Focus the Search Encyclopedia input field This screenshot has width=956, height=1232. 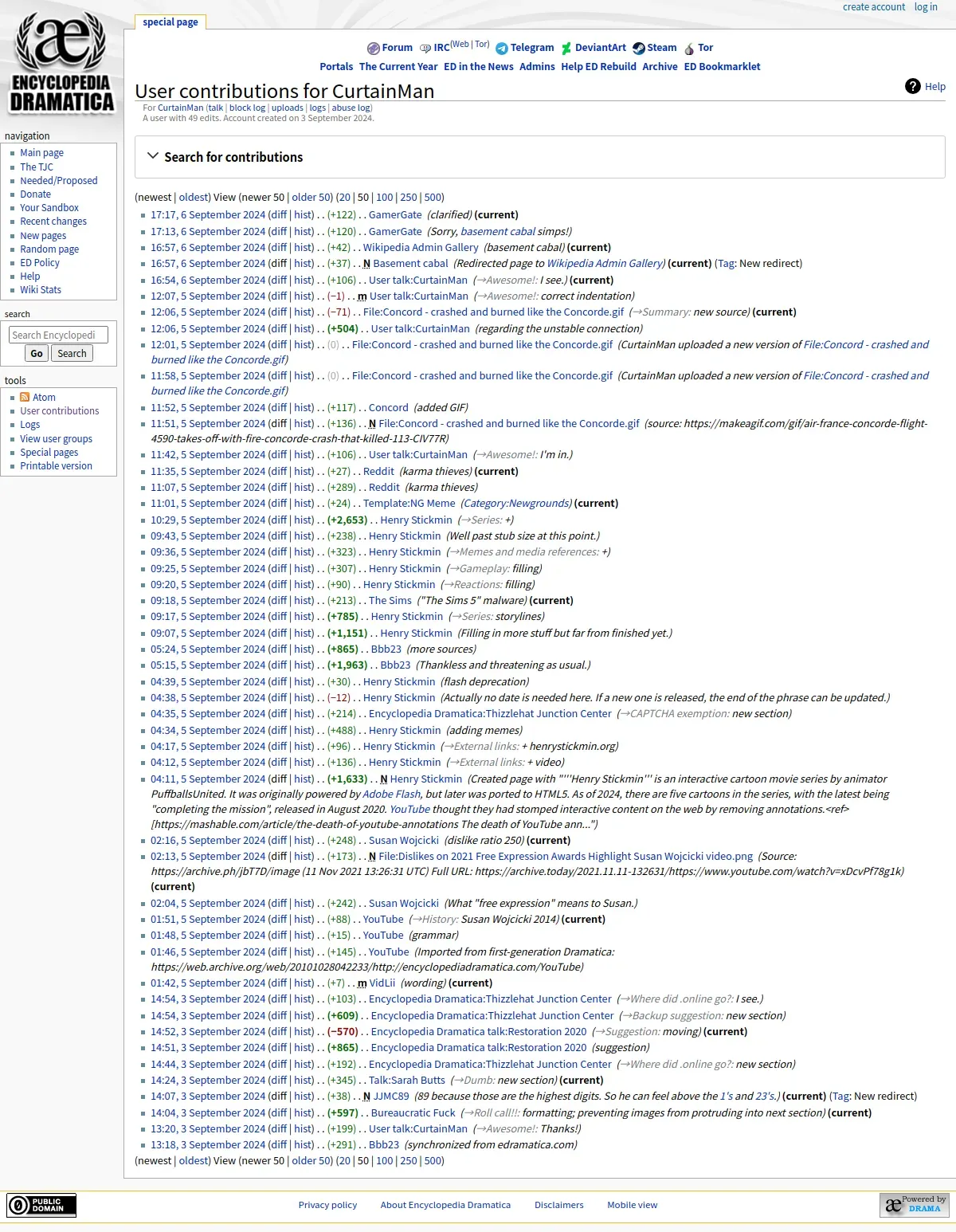pos(58,335)
